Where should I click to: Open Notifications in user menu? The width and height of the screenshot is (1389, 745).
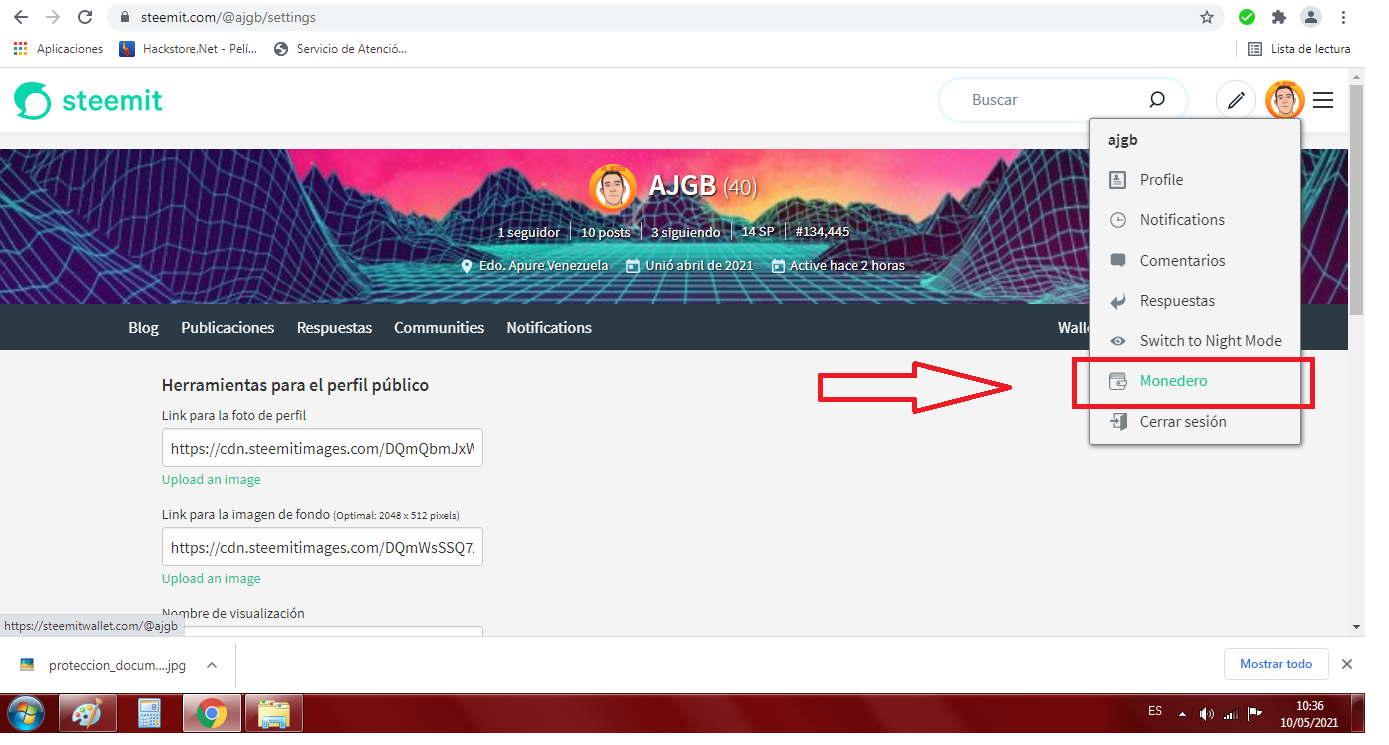click(x=1195, y=220)
